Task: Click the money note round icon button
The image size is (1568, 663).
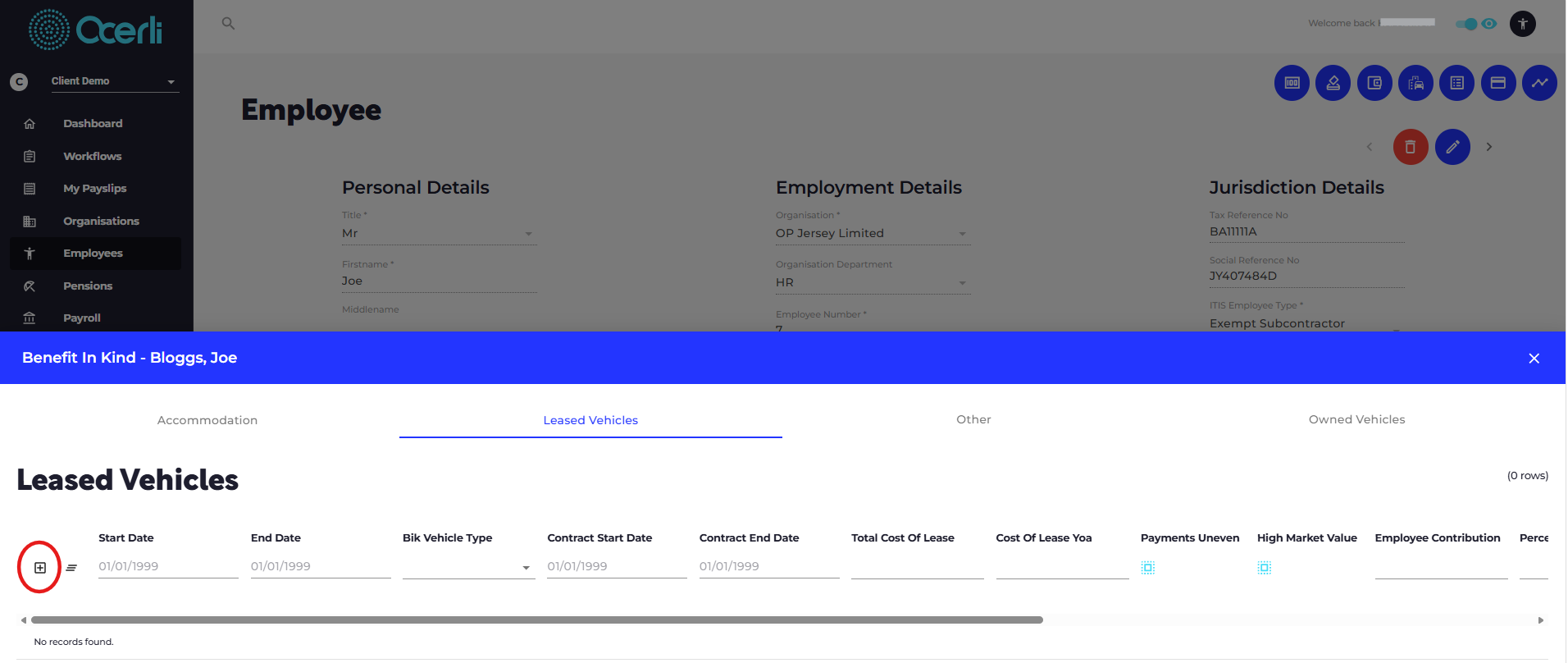Action: 1292,83
